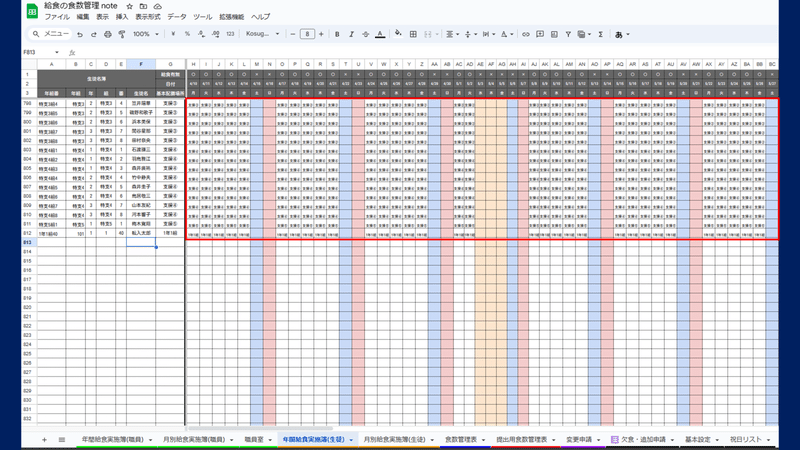This screenshot has width=800, height=450.
Task: Switch to 変更申請 sheet tab
Action: click(x=579, y=439)
